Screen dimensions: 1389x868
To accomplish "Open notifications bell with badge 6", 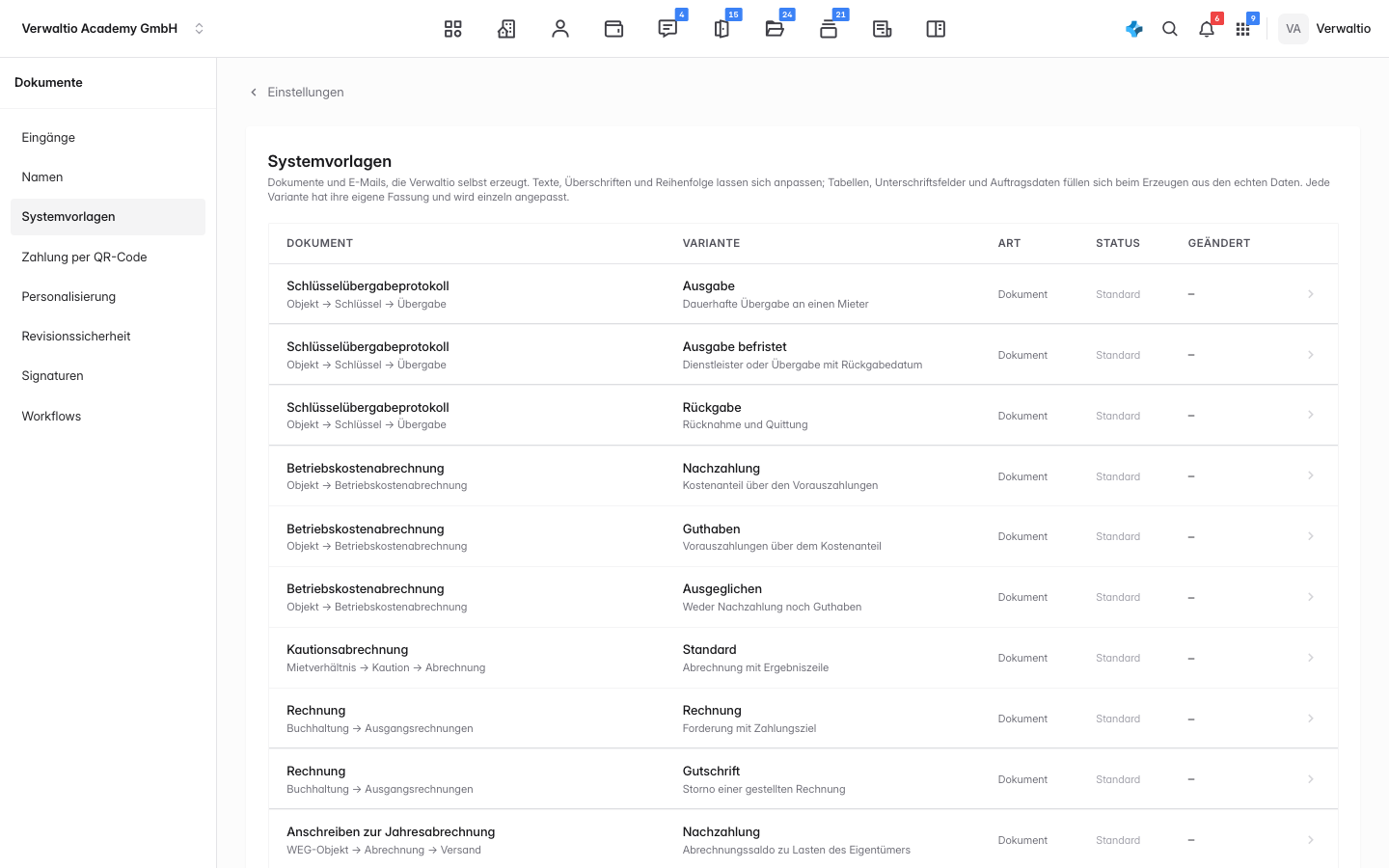I will [1207, 29].
